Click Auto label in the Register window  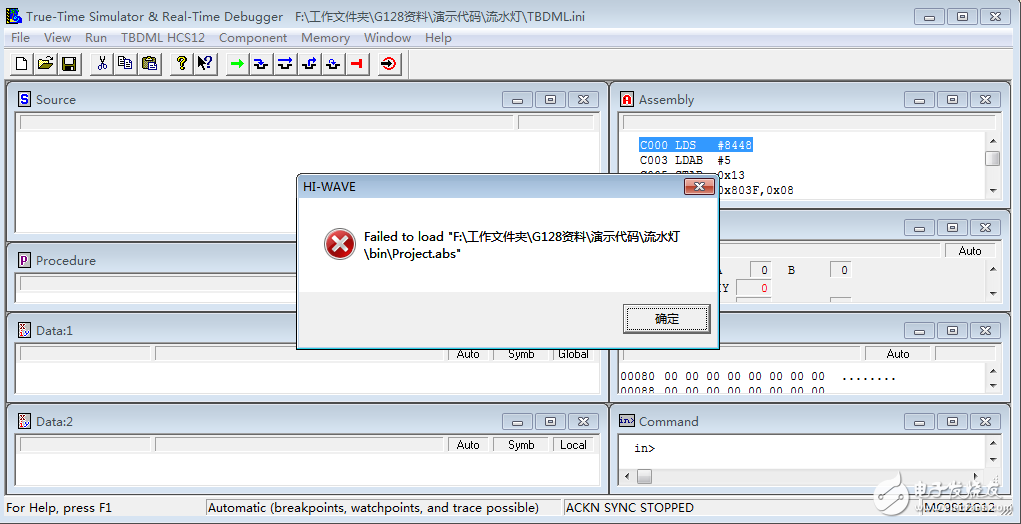[x=970, y=251]
